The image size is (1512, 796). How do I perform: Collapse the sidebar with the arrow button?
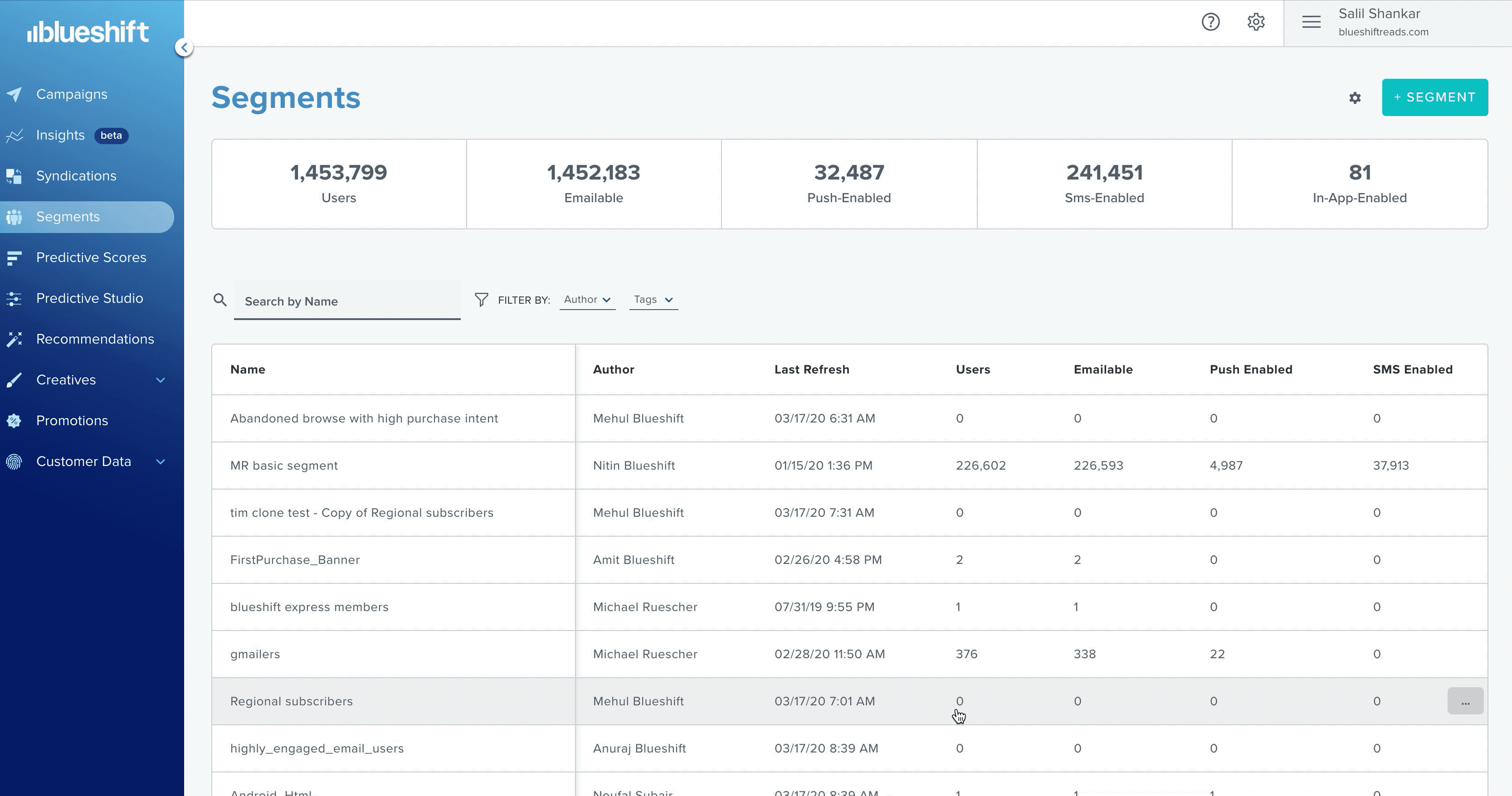click(x=184, y=48)
